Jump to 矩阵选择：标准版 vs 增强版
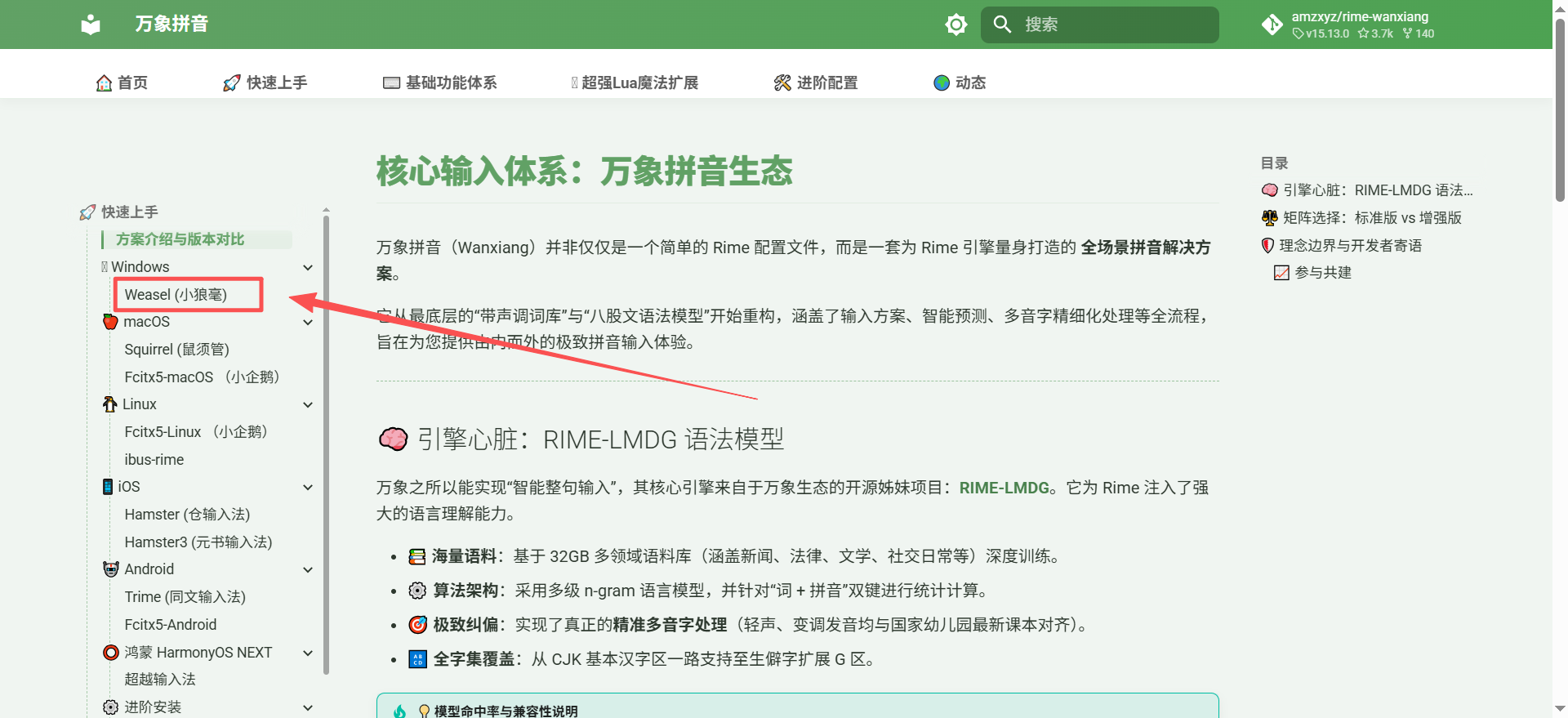Image resolution: width=1568 pixels, height=718 pixels. click(x=1361, y=218)
